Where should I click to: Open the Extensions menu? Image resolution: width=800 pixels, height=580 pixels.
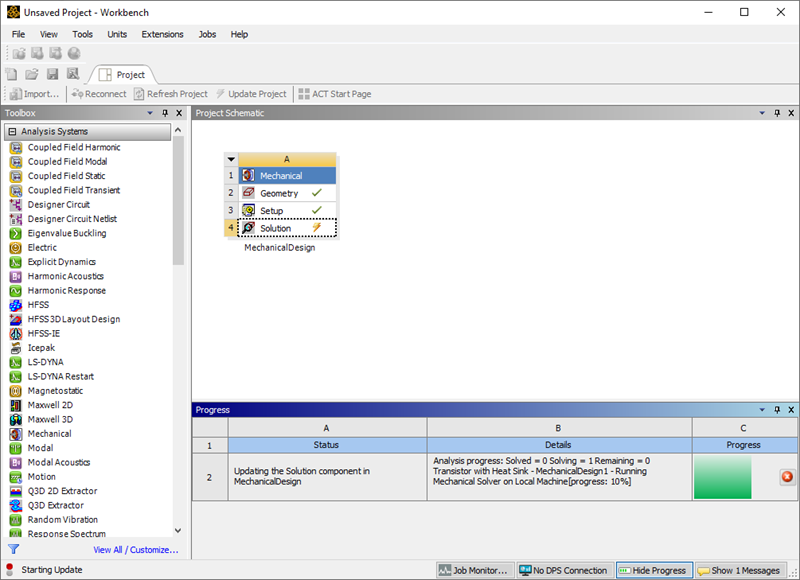coord(162,34)
